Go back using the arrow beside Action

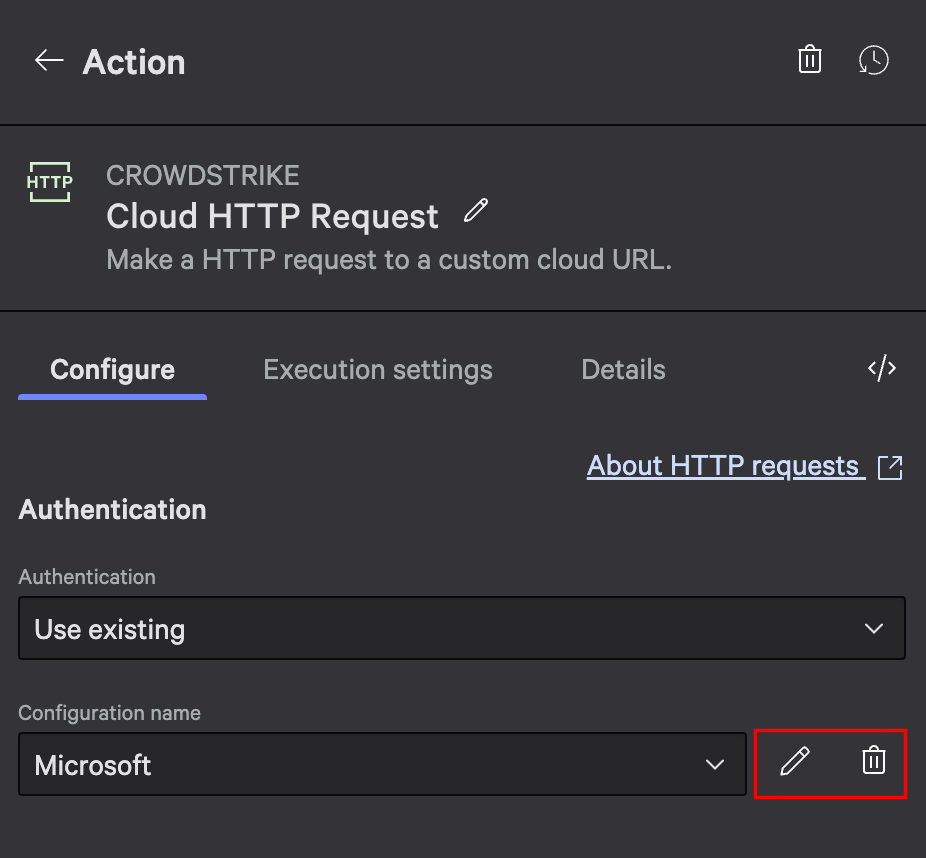coord(49,60)
